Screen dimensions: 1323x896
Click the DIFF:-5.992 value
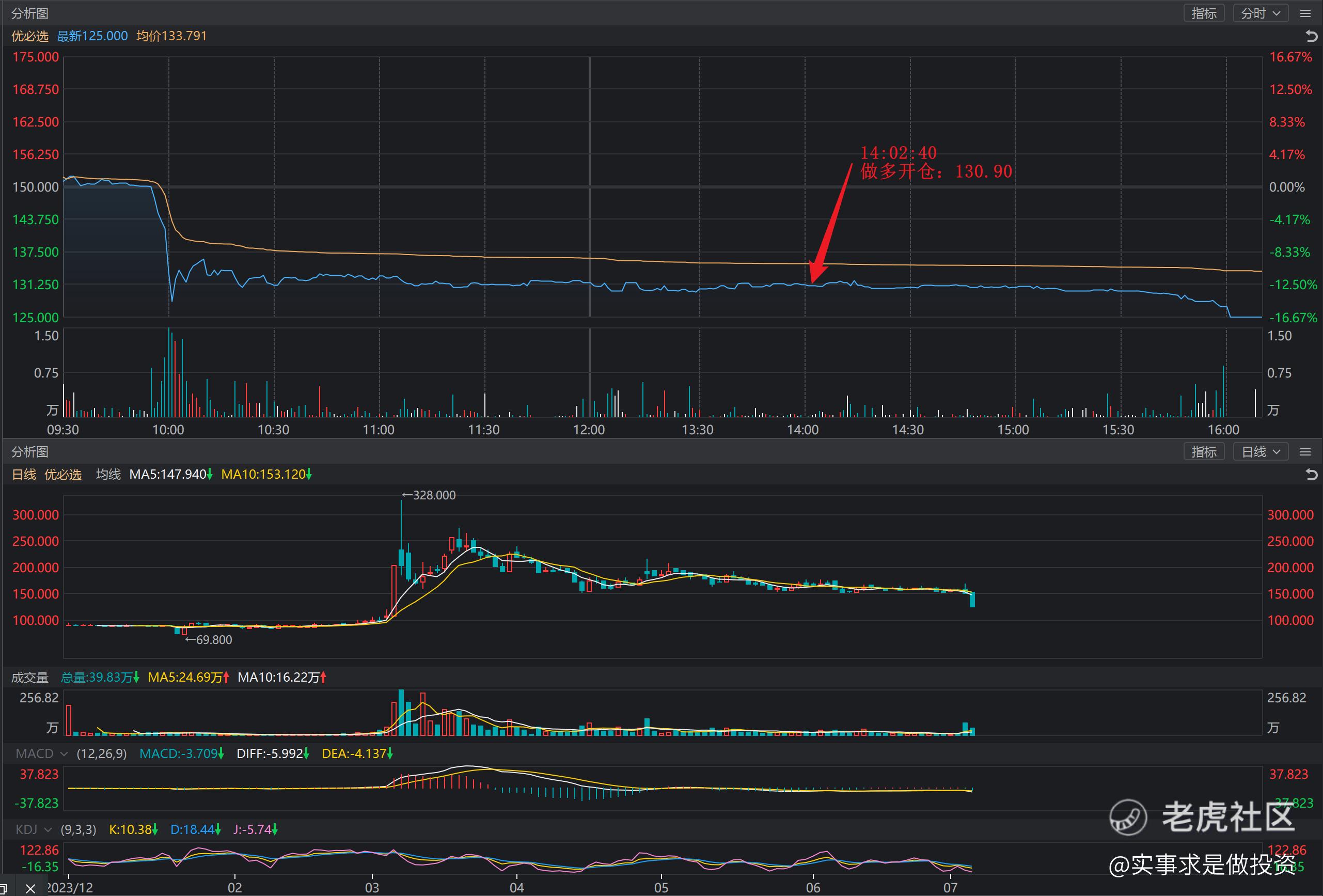coord(273,753)
